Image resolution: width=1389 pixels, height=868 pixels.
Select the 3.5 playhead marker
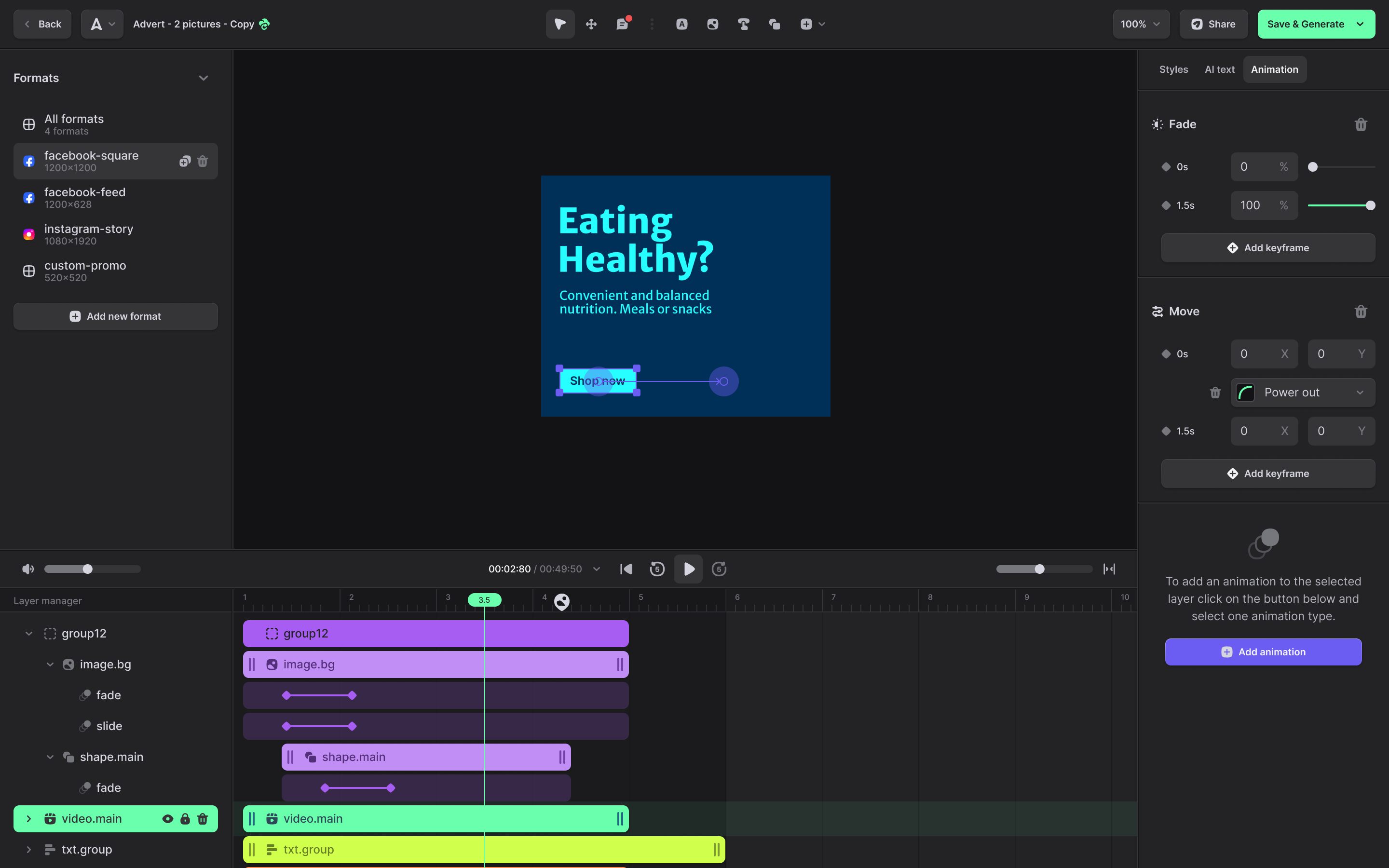484,600
